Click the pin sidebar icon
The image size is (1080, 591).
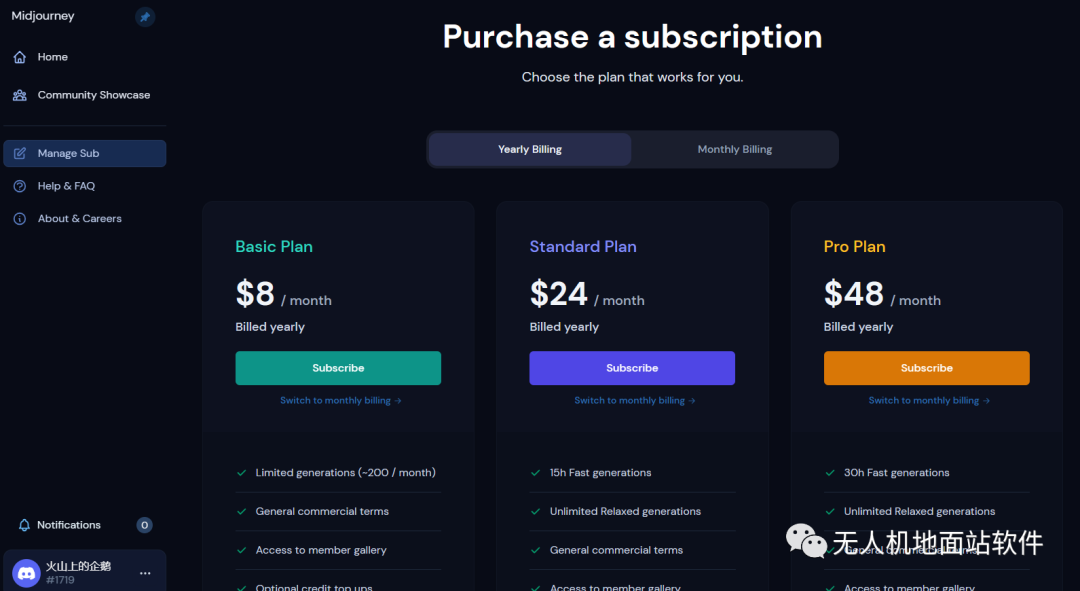tap(145, 17)
